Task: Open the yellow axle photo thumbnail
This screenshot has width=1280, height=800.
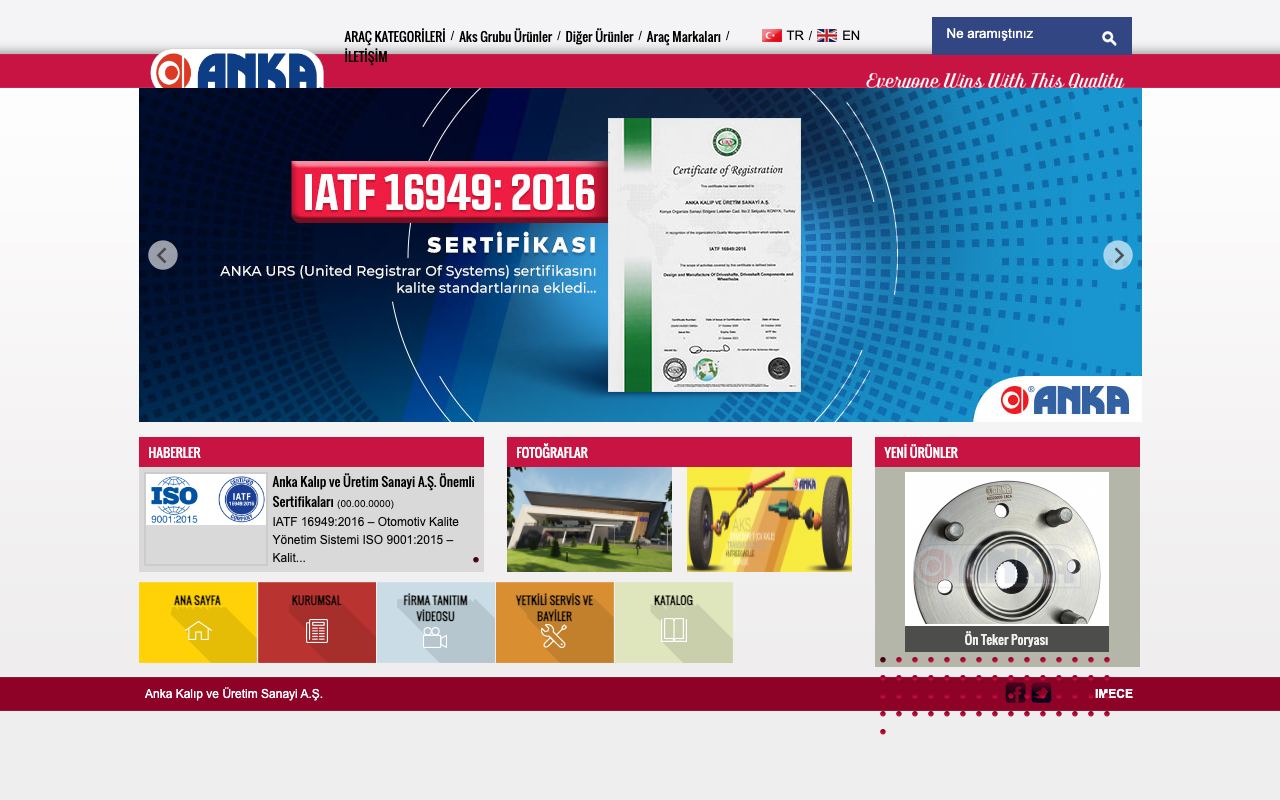Action: 769,519
